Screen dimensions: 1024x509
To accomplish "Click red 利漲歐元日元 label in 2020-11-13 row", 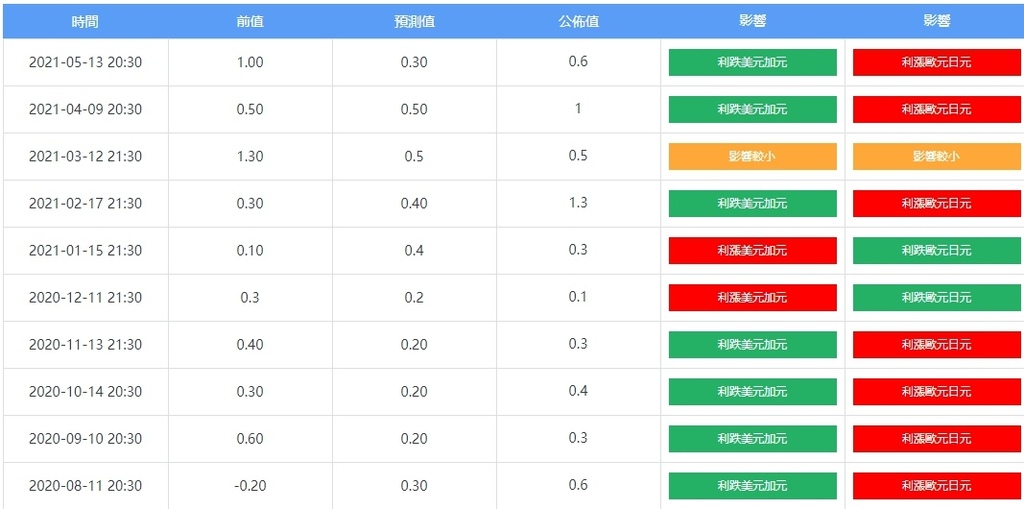I will click(936, 344).
